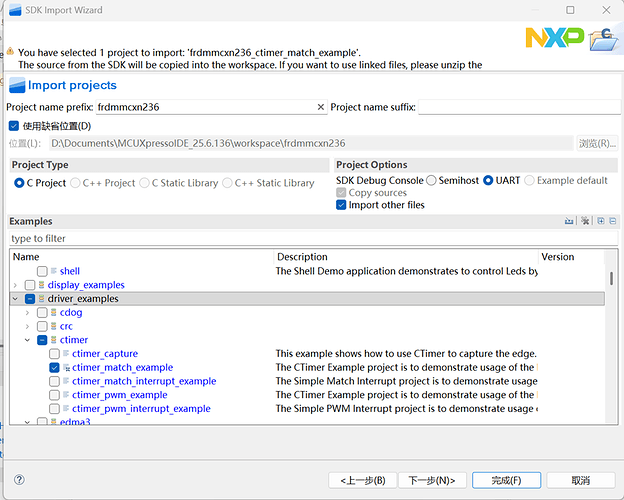Click the second icon in the Examples toolbar
Viewport: 624px width, 500px height.
coord(585,221)
